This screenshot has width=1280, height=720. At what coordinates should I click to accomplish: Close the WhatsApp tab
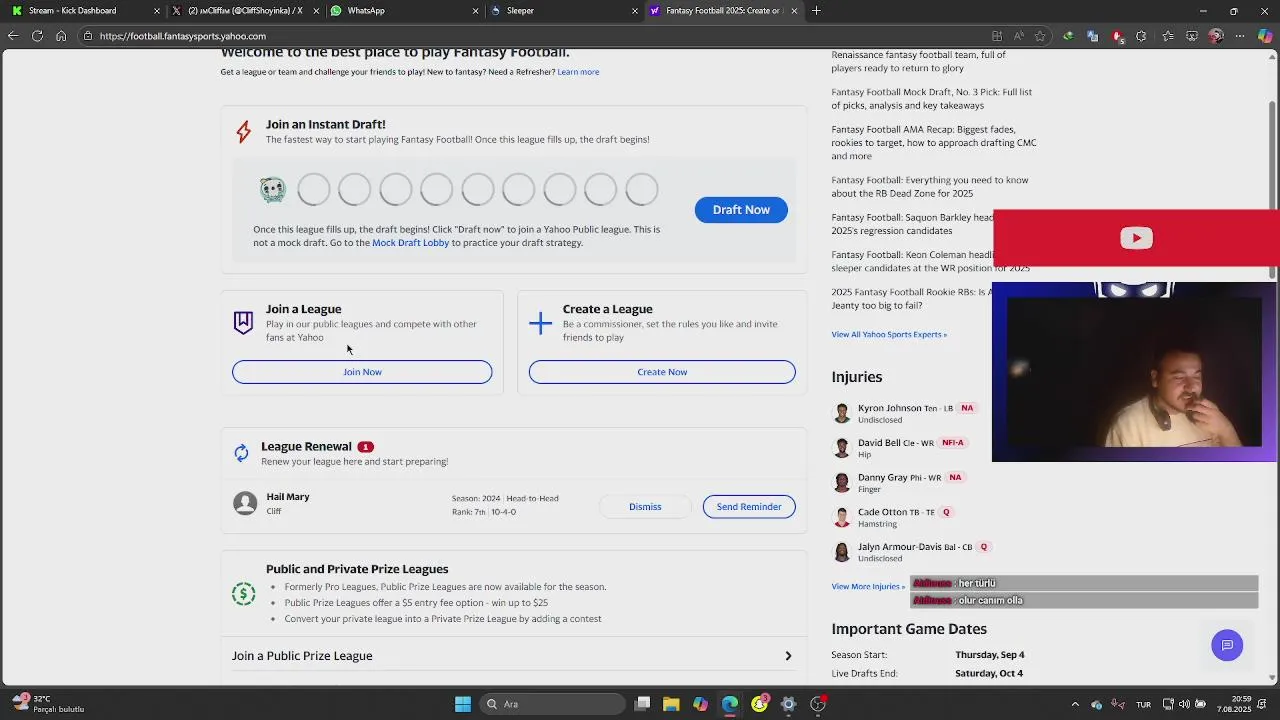pyautogui.click(x=475, y=11)
